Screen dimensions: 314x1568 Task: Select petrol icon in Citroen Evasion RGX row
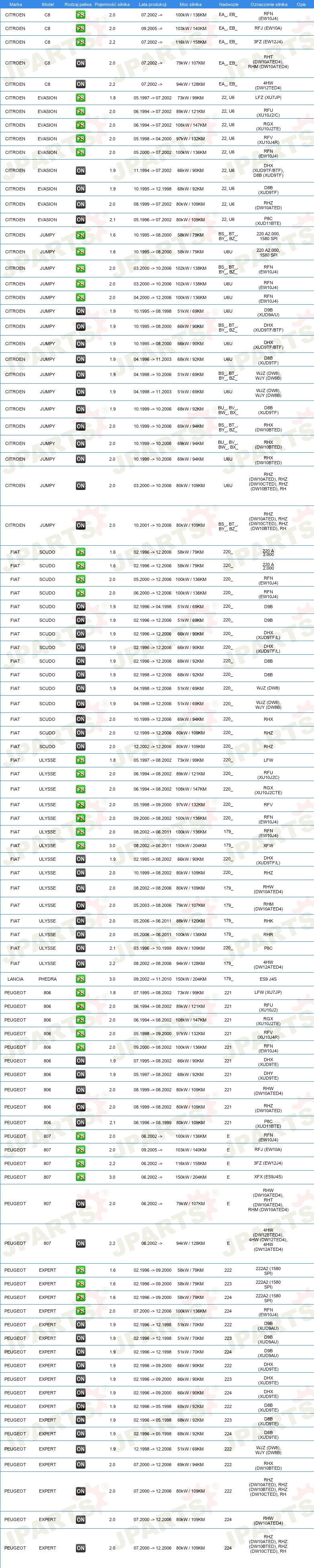point(80,125)
